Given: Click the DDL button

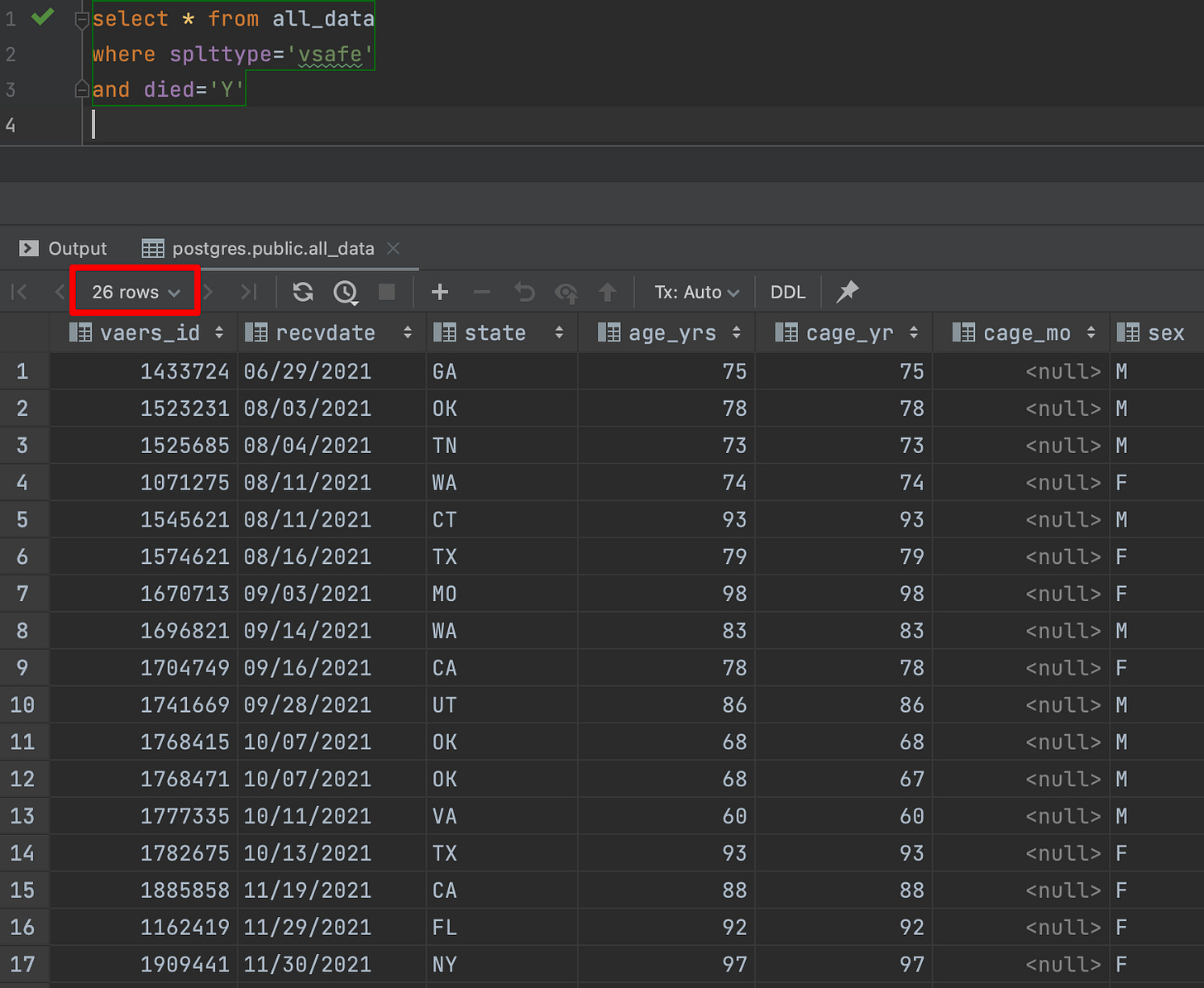Looking at the screenshot, I should coord(787,292).
